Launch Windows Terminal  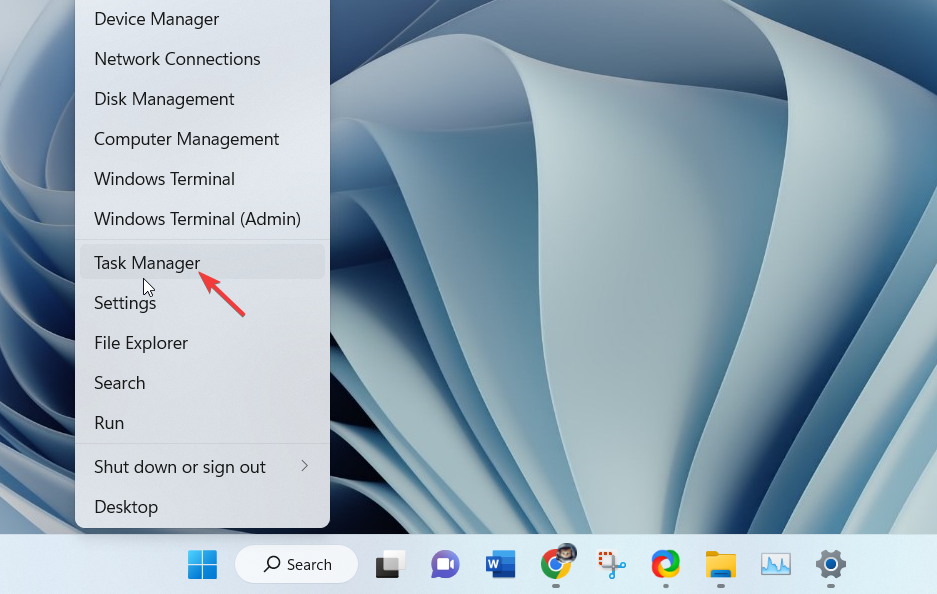202,179
